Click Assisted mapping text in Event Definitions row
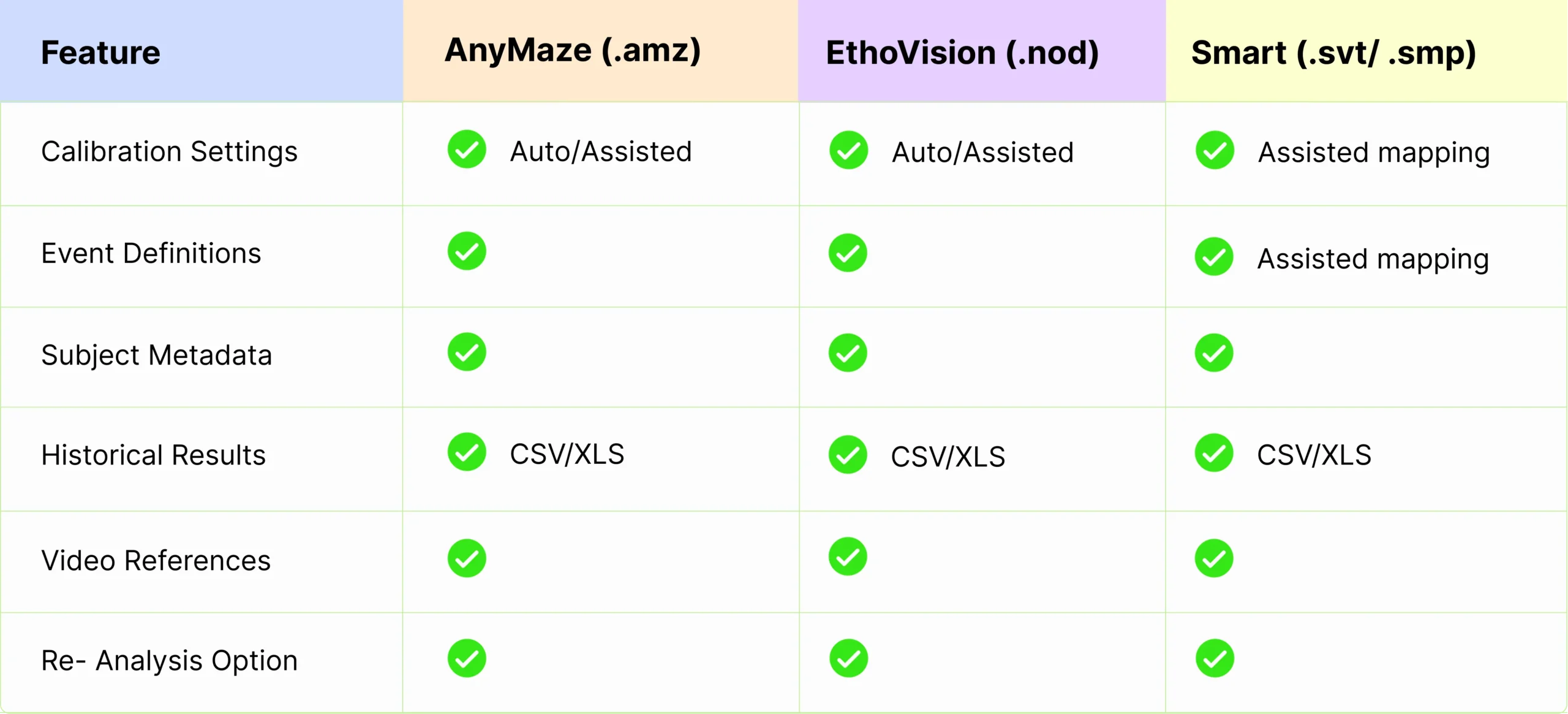 click(1373, 259)
